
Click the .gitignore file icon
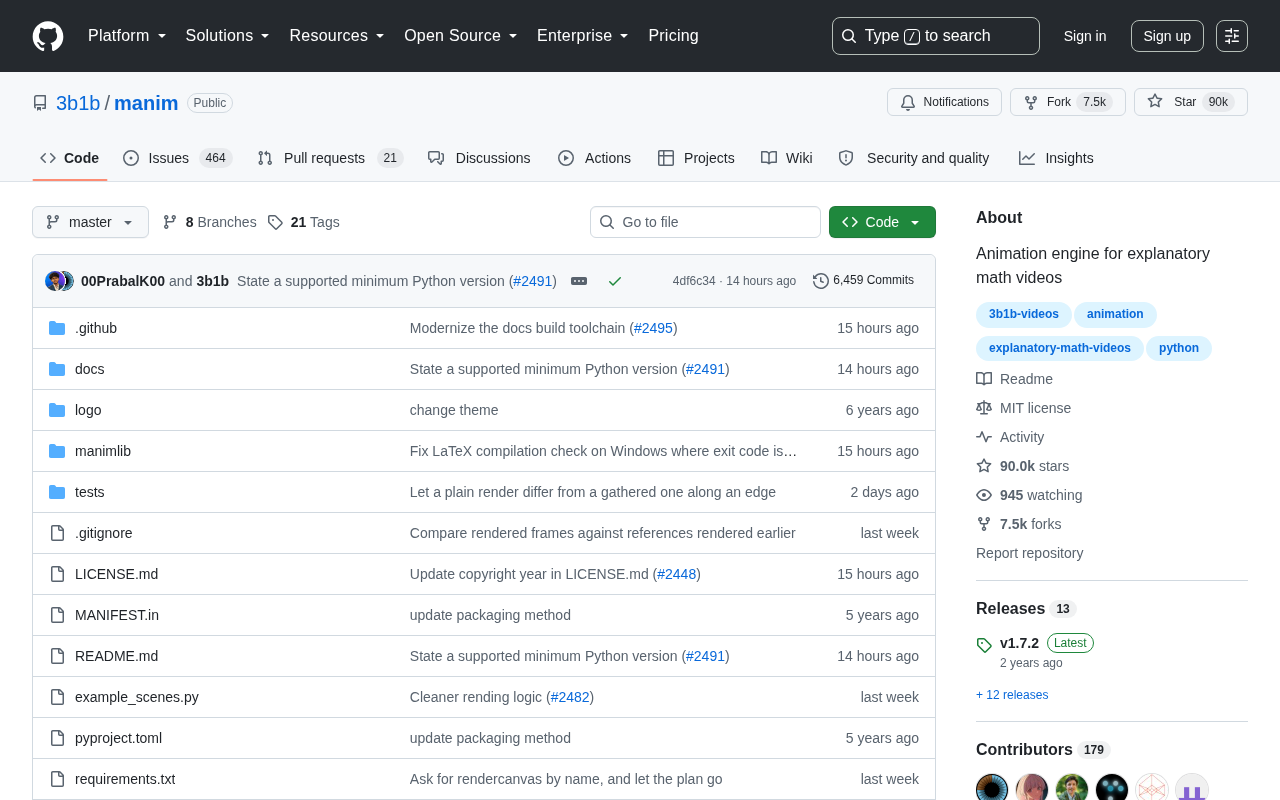point(57,533)
